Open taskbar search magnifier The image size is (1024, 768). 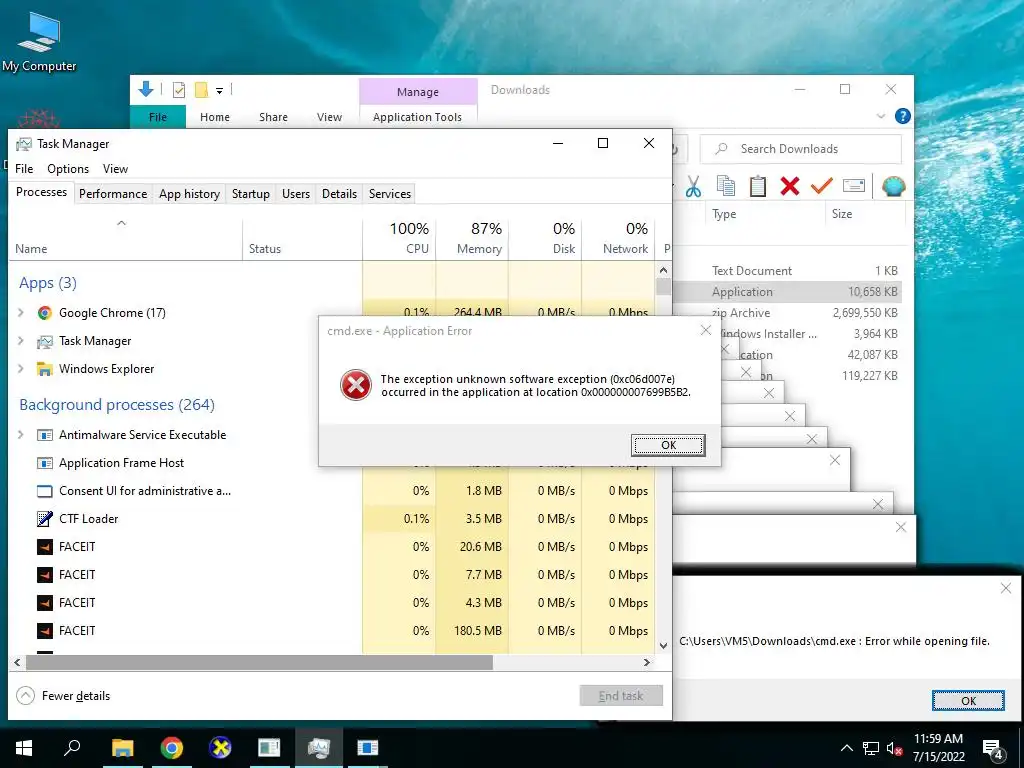(x=72, y=748)
